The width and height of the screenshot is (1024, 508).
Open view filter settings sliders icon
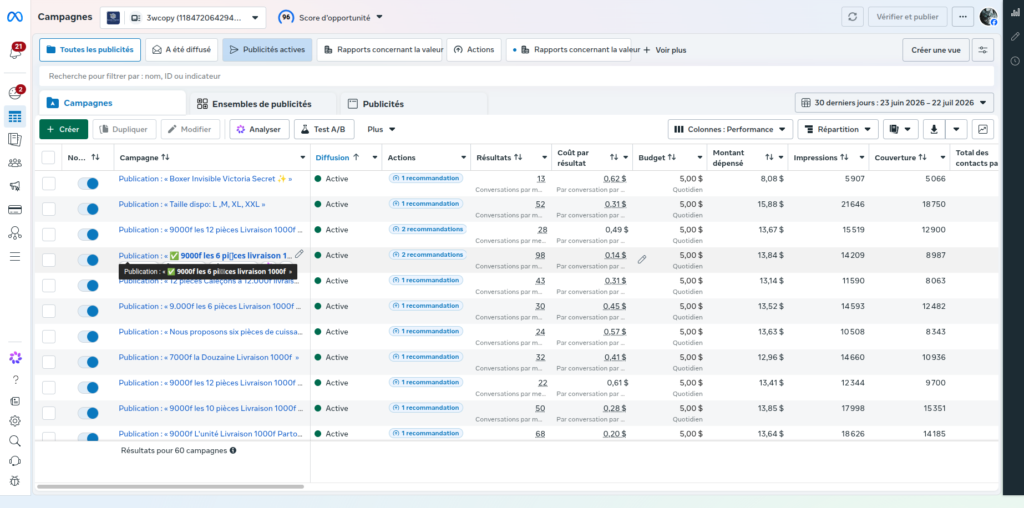pos(982,50)
